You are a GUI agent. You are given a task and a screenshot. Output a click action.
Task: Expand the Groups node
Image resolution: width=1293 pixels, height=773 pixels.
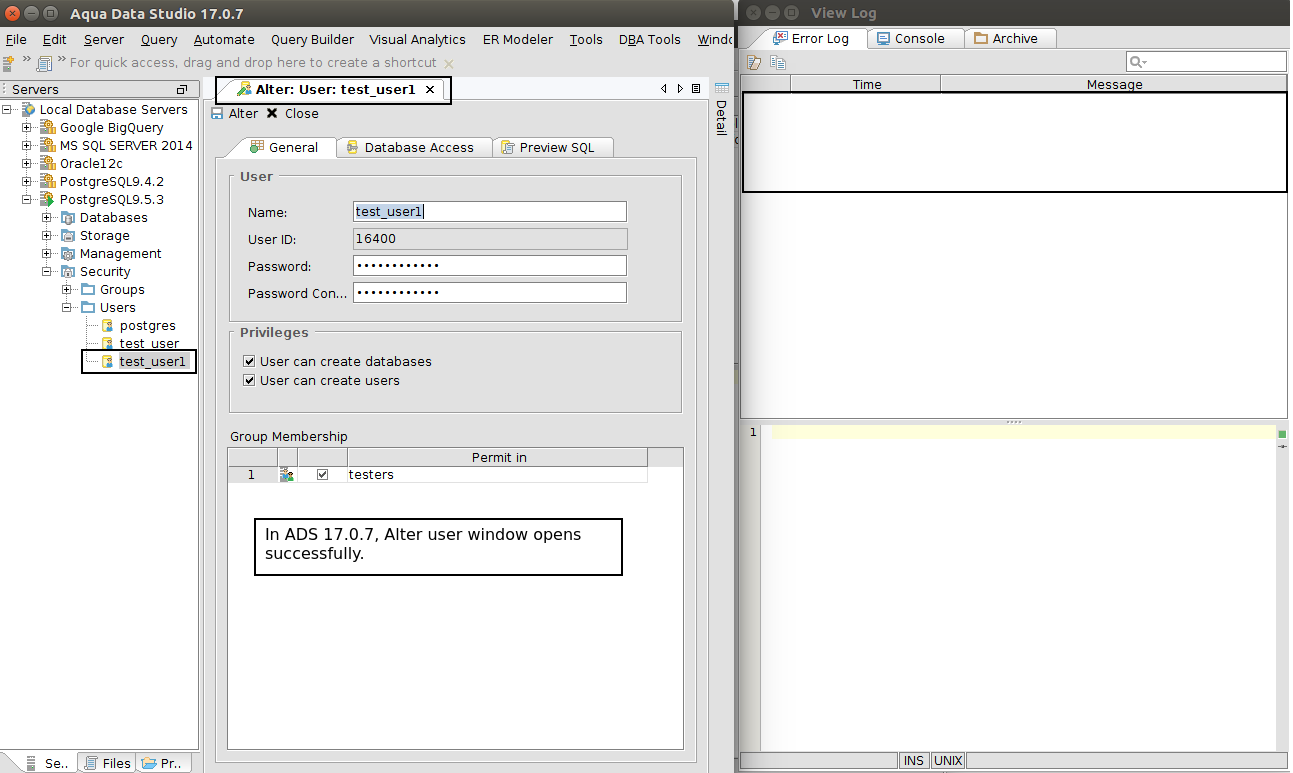tap(67, 290)
